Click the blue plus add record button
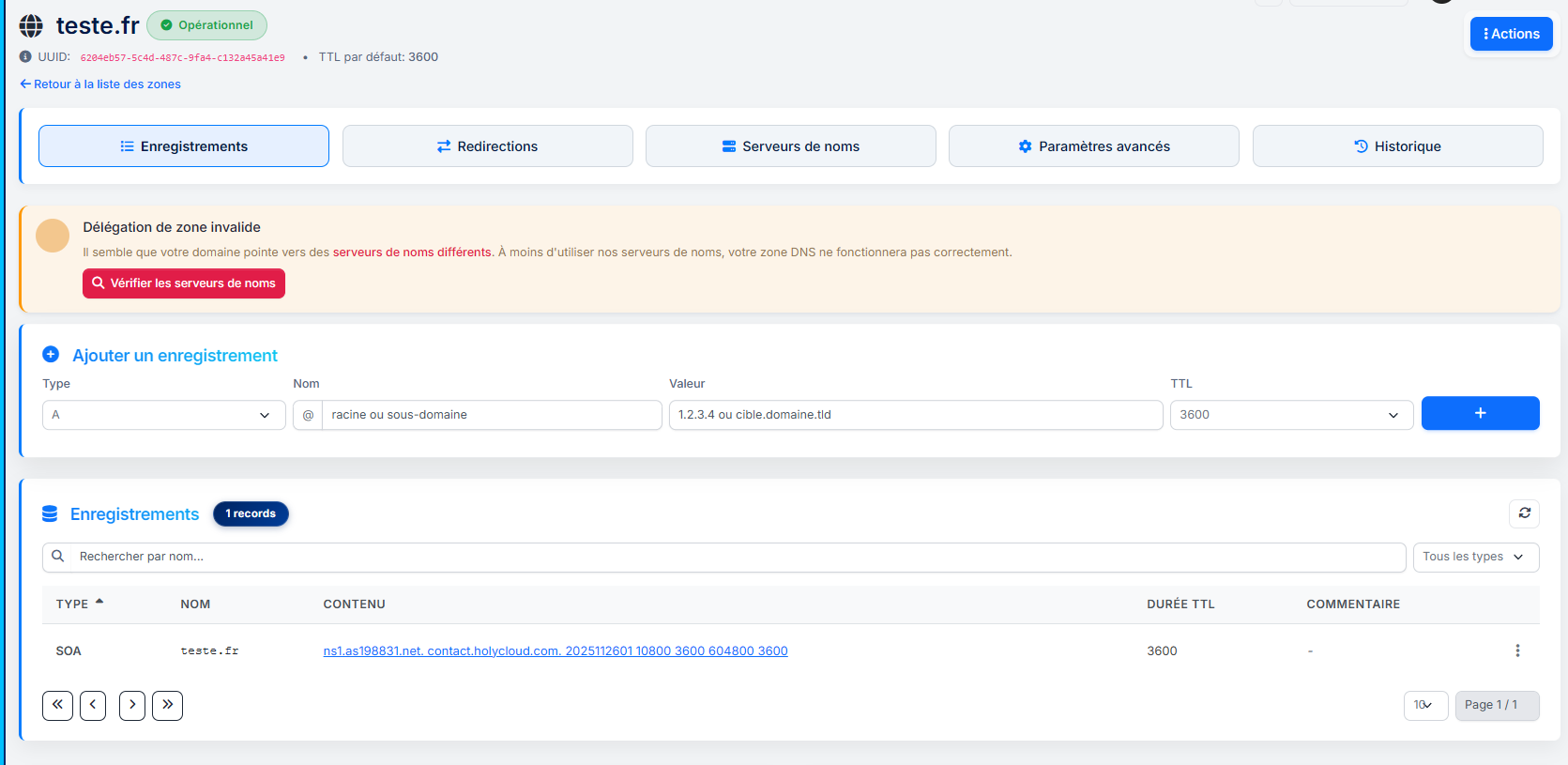 pos(1480,413)
